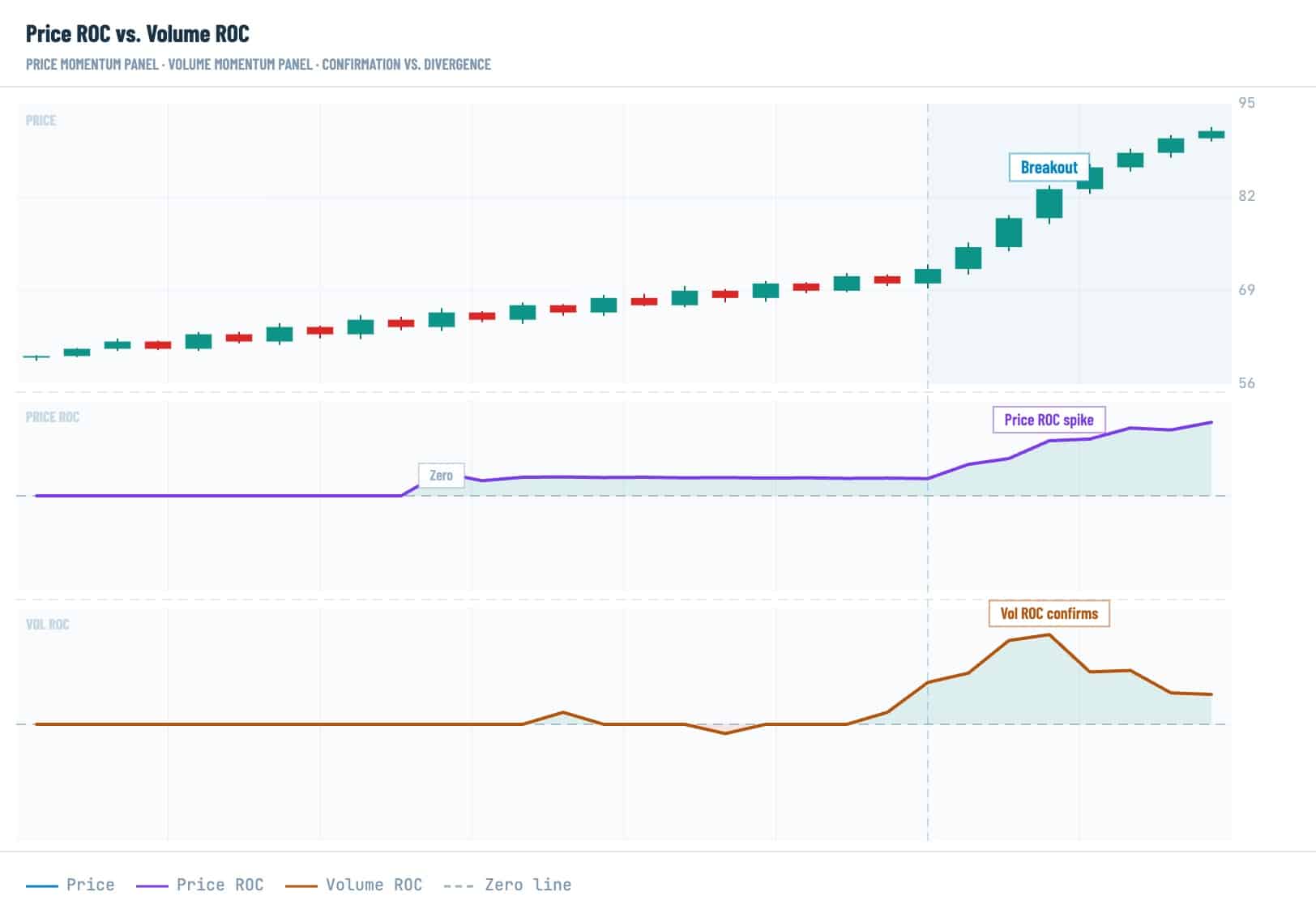Click the VOL ROC panel label
Screen dimensions: 1316x922
[x=48, y=625]
